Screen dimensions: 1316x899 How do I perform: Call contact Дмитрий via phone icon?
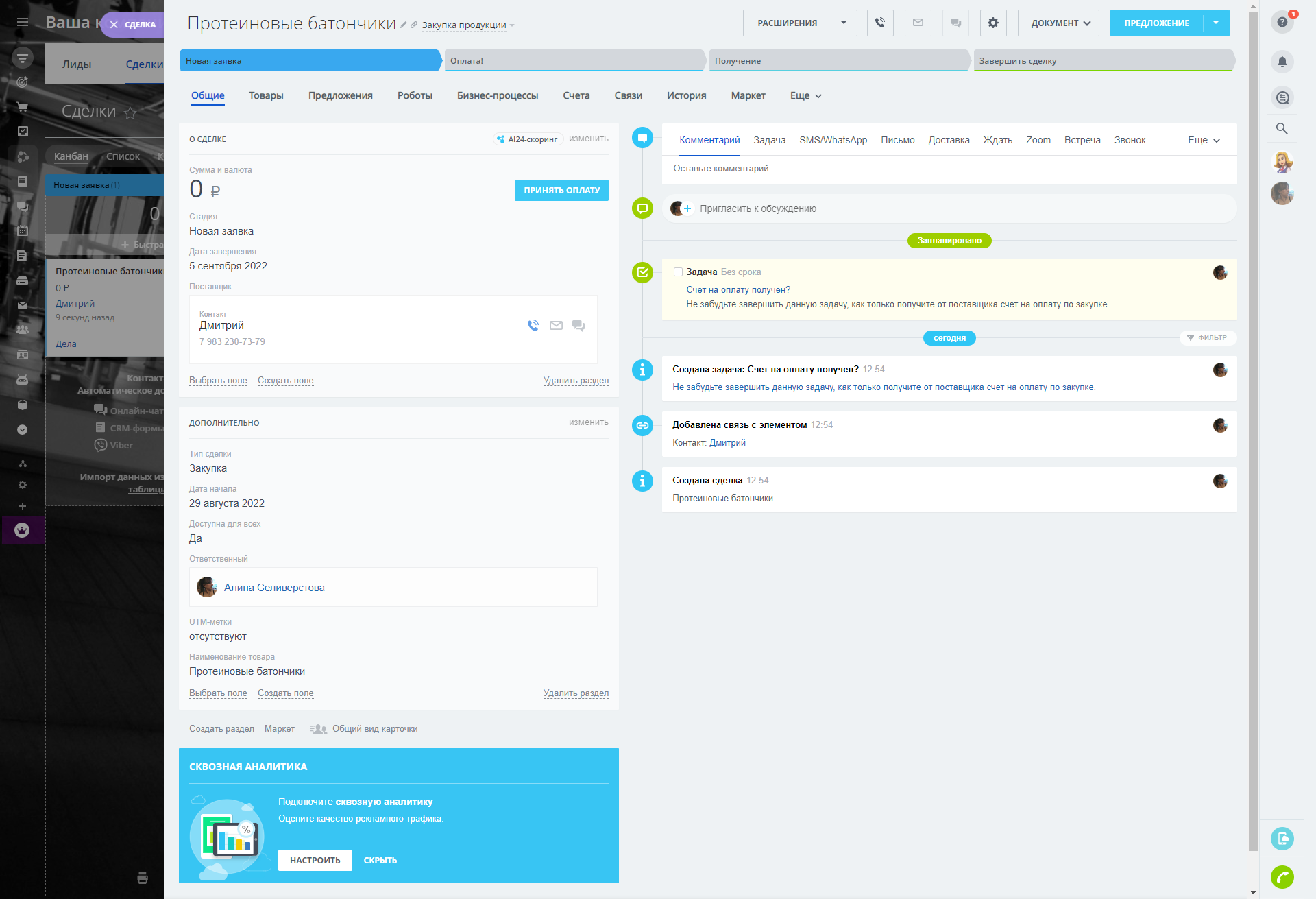point(533,326)
